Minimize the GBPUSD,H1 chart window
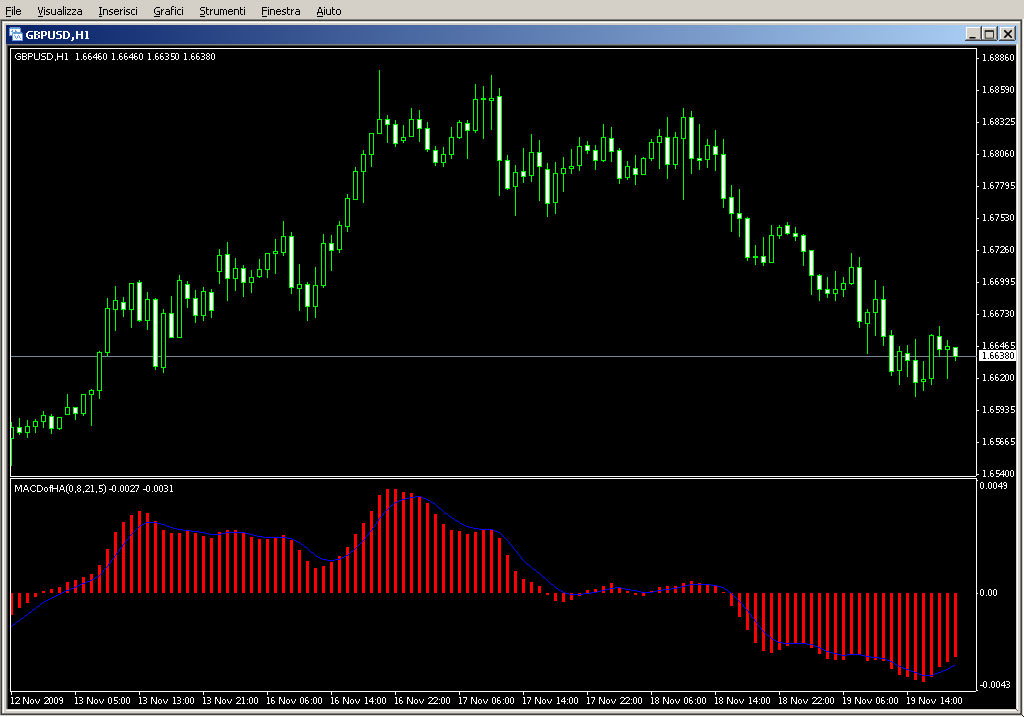The image size is (1024, 717). [972, 34]
